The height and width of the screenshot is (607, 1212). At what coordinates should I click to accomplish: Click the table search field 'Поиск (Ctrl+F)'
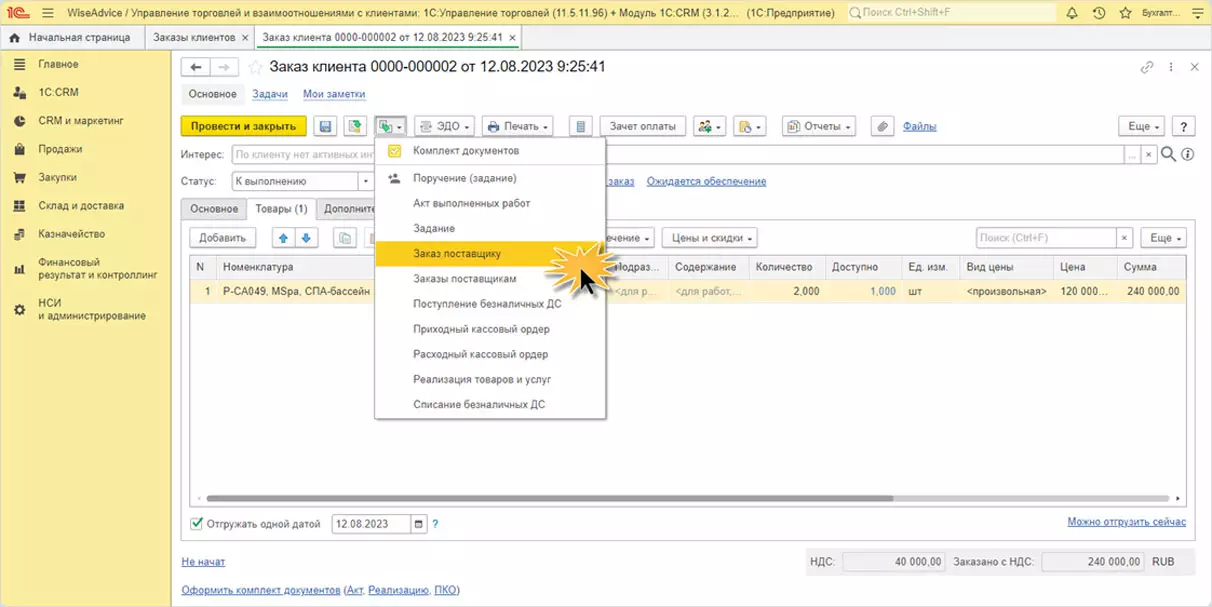coord(1045,238)
